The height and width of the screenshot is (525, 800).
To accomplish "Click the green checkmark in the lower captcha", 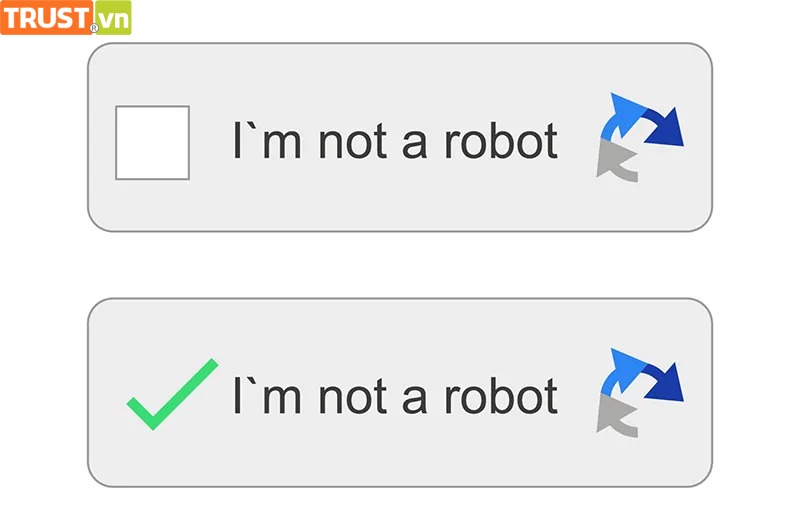I will (x=172, y=394).
